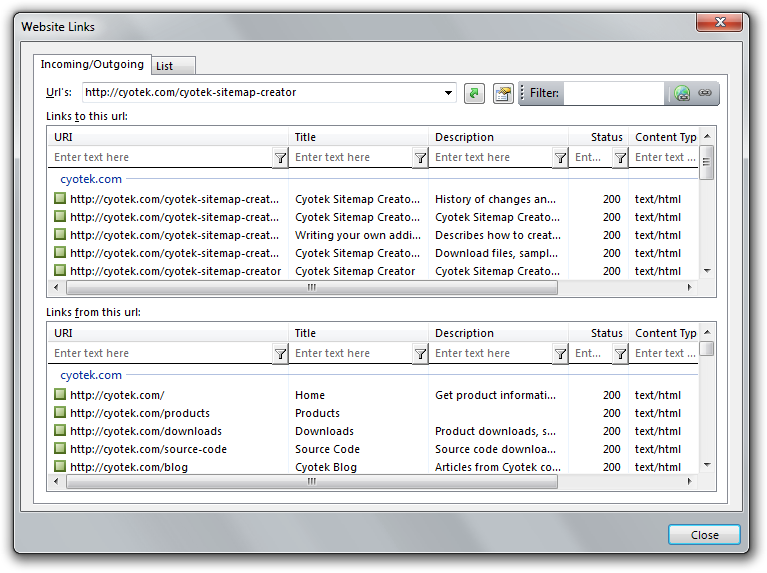
Task: Toggle the globe icon in the Filter toolbar
Action: point(682,92)
